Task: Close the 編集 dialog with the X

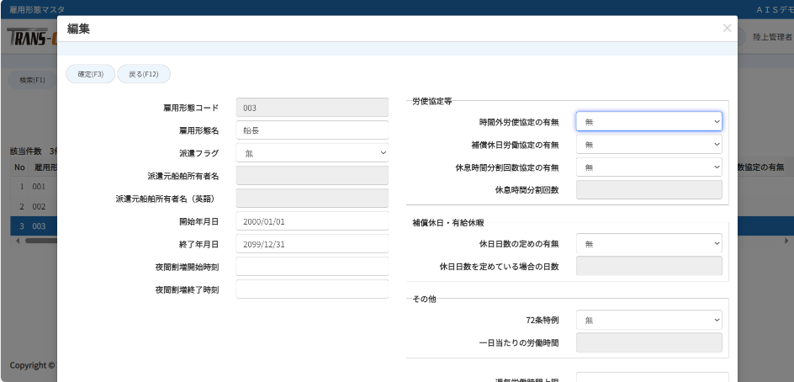Action: click(x=727, y=28)
